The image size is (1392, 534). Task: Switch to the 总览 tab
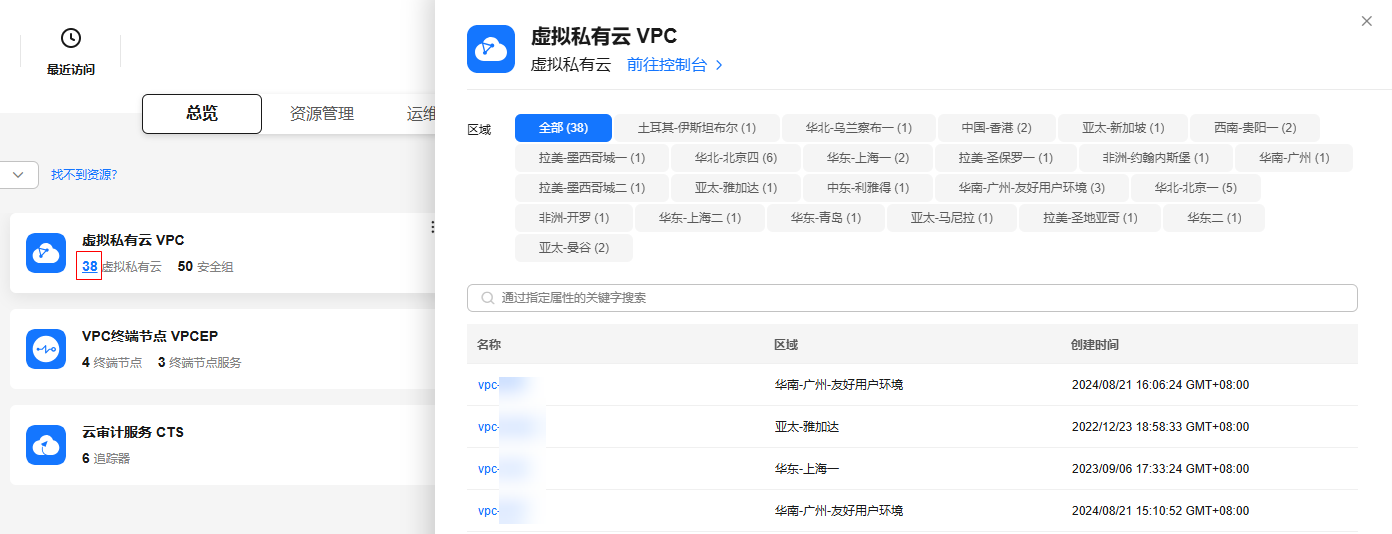202,114
